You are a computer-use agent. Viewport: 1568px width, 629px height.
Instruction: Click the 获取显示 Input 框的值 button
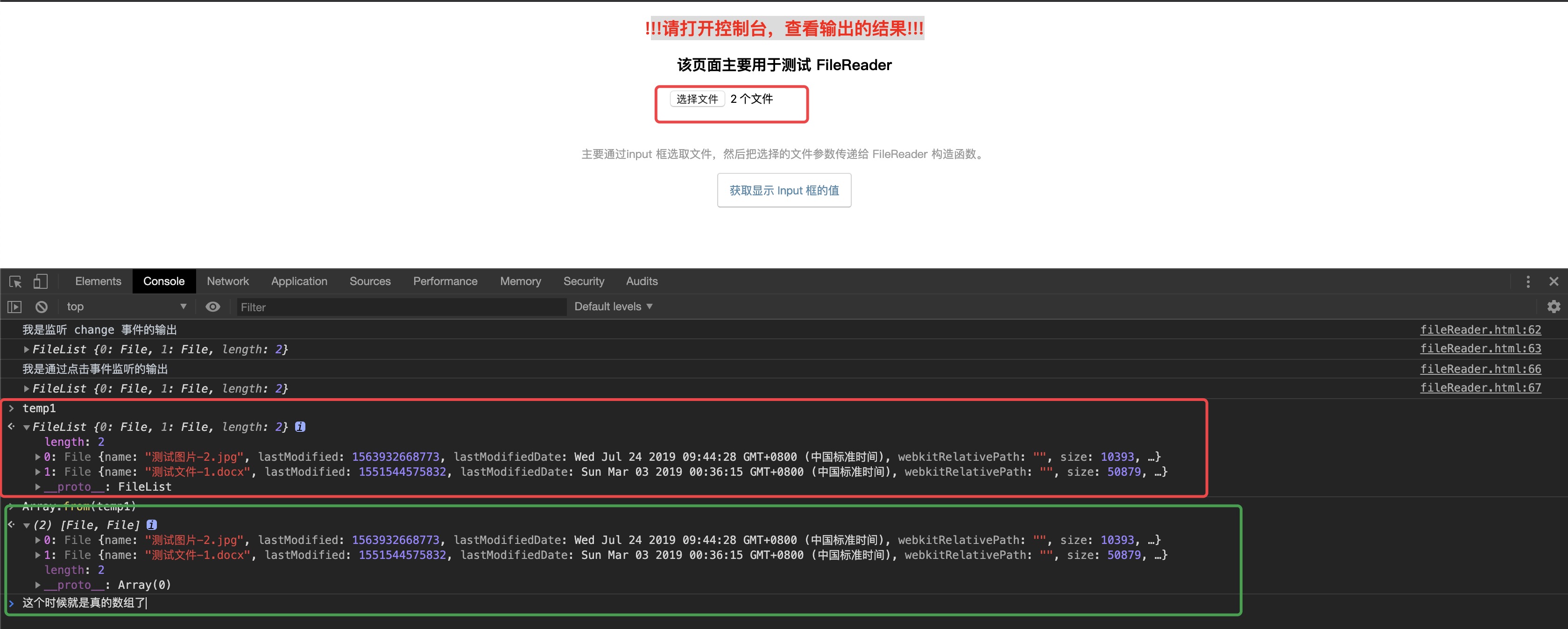[x=784, y=190]
